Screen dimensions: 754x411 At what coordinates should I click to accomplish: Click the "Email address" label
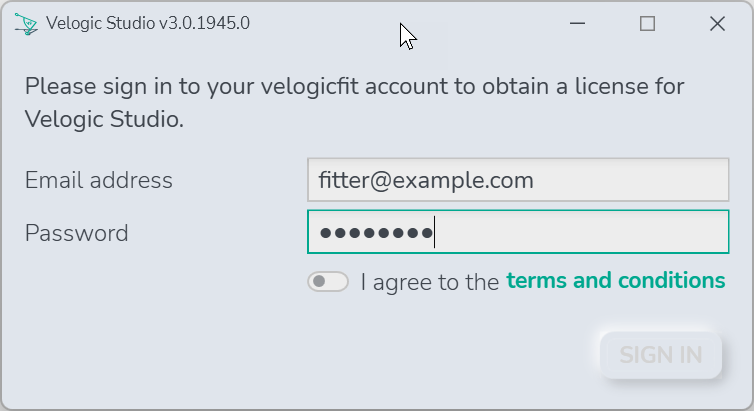coord(99,180)
